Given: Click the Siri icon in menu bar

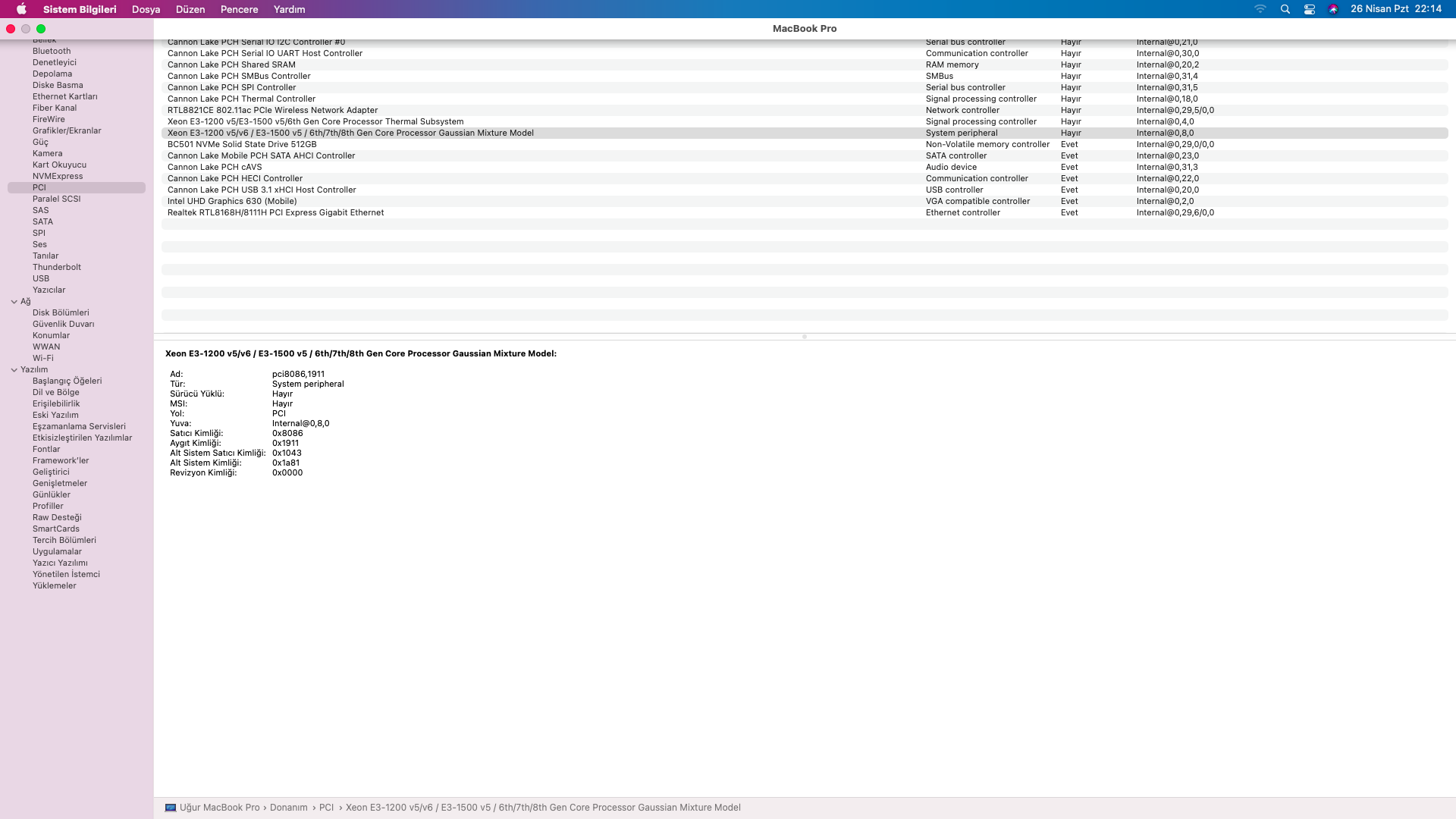Looking at the screenshot, I should [x=1333, y=9].
